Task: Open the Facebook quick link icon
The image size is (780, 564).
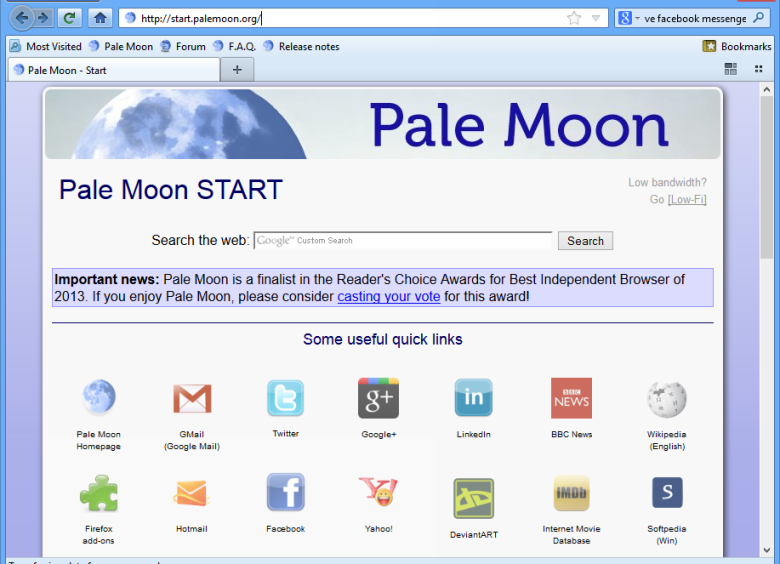Action: tap(285, 493)
